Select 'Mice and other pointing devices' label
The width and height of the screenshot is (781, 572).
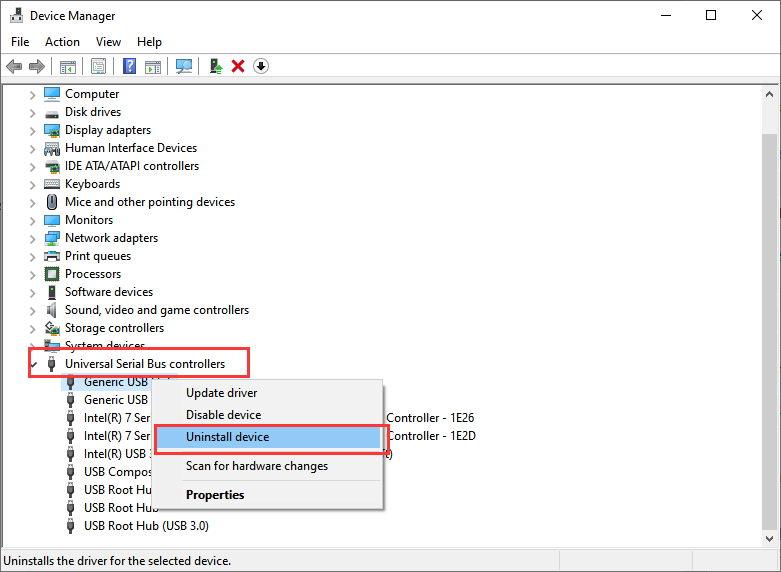point(150,202)
